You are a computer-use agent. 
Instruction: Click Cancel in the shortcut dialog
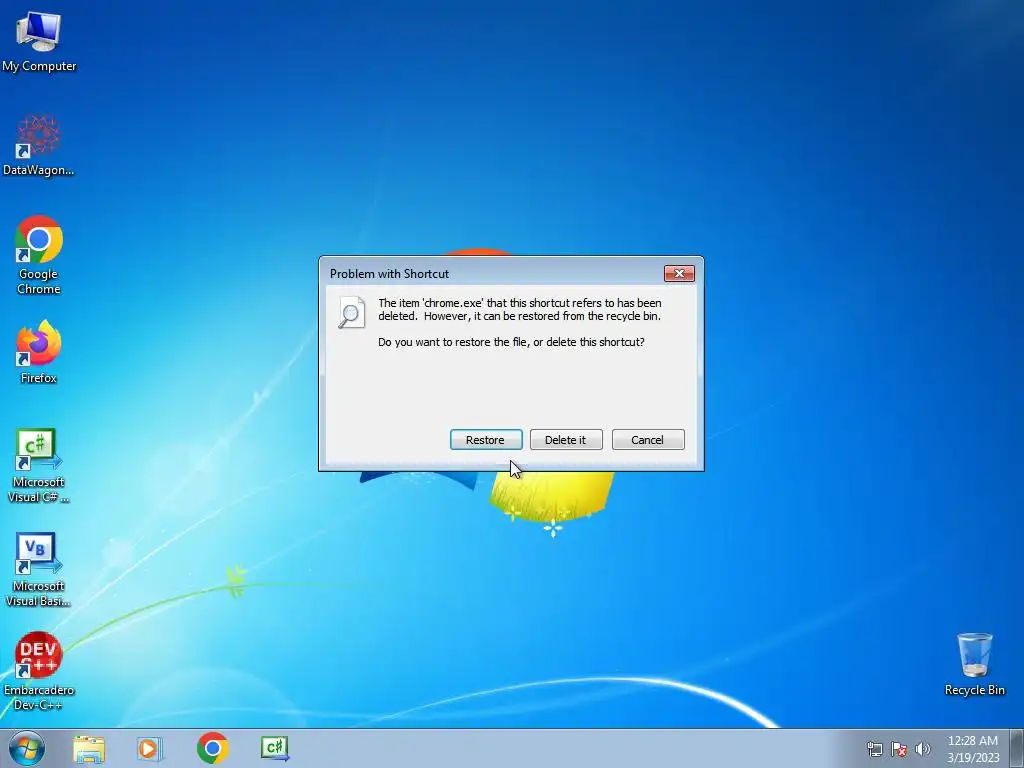[648, 440]
